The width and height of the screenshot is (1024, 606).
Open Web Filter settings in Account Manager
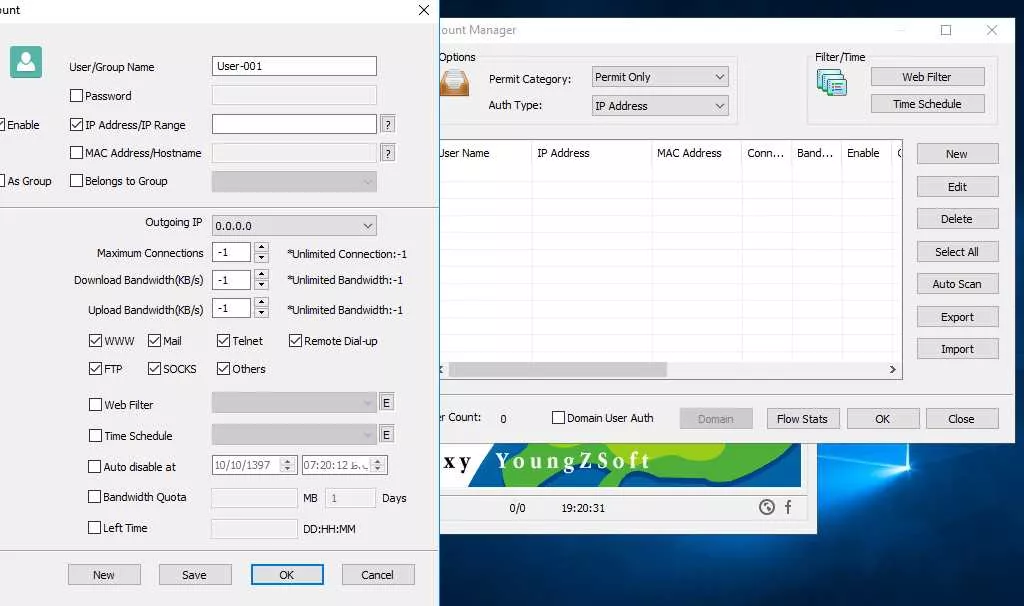tap(927, 77)
